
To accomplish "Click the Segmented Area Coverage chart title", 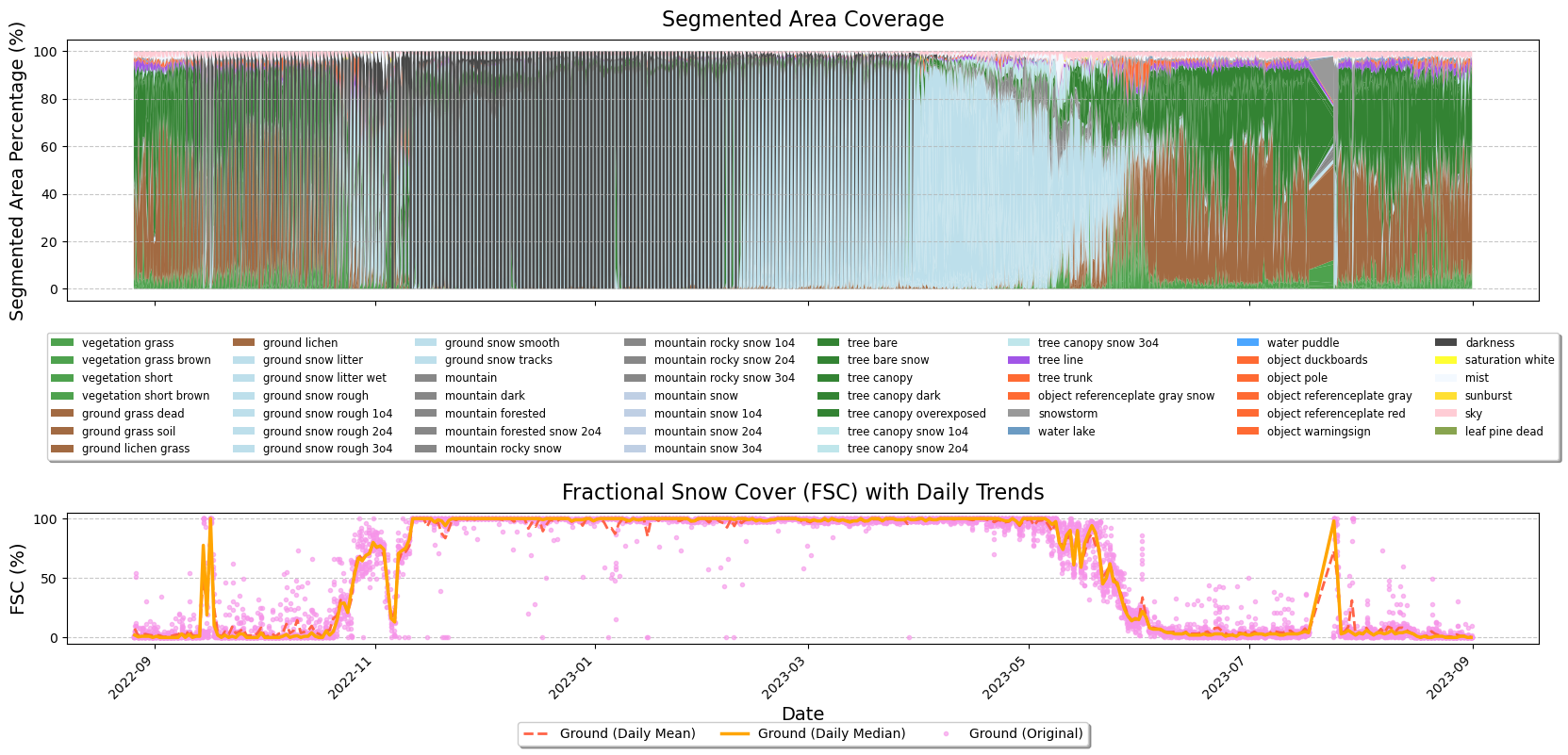I will [x=802, y=20].
